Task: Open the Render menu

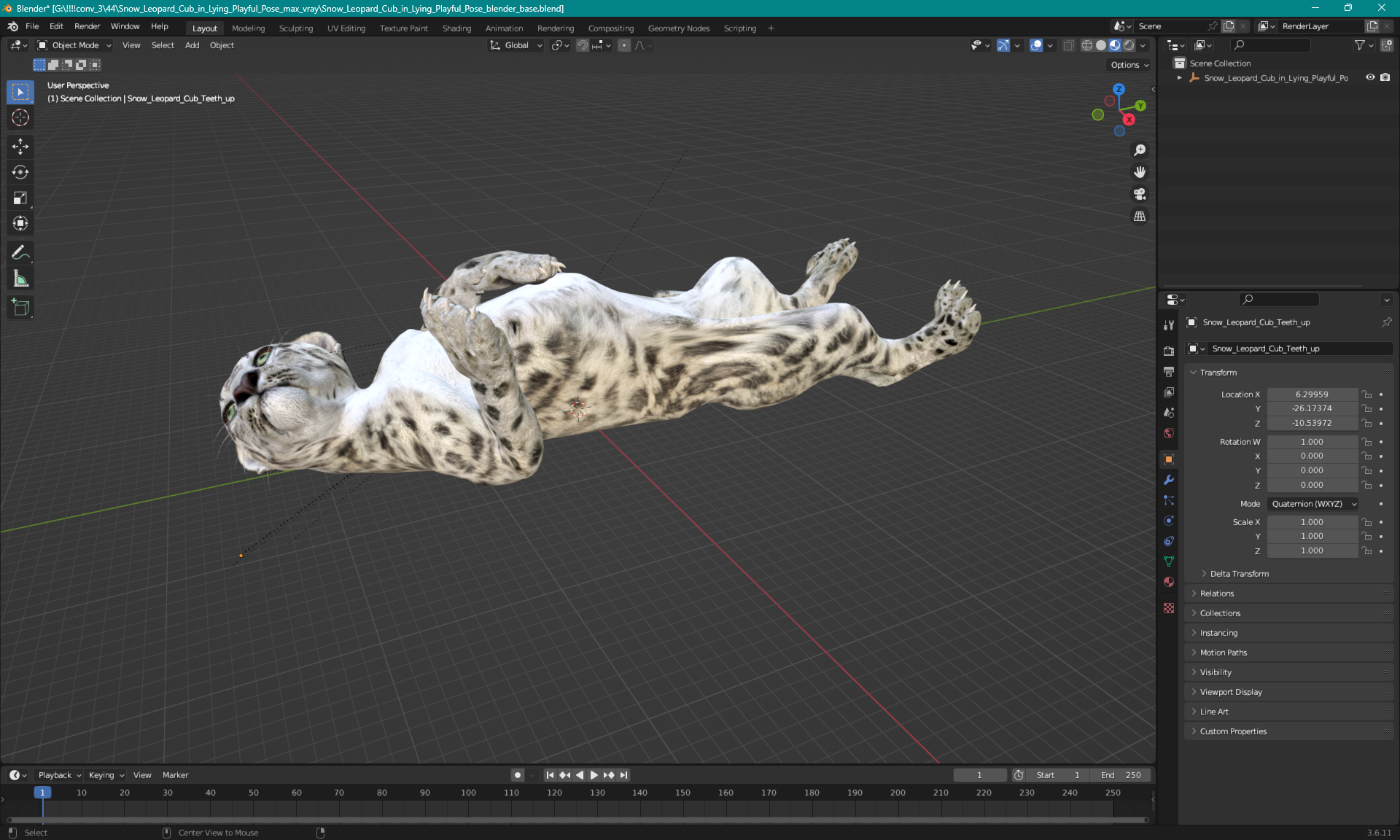Action: point(87,26)
